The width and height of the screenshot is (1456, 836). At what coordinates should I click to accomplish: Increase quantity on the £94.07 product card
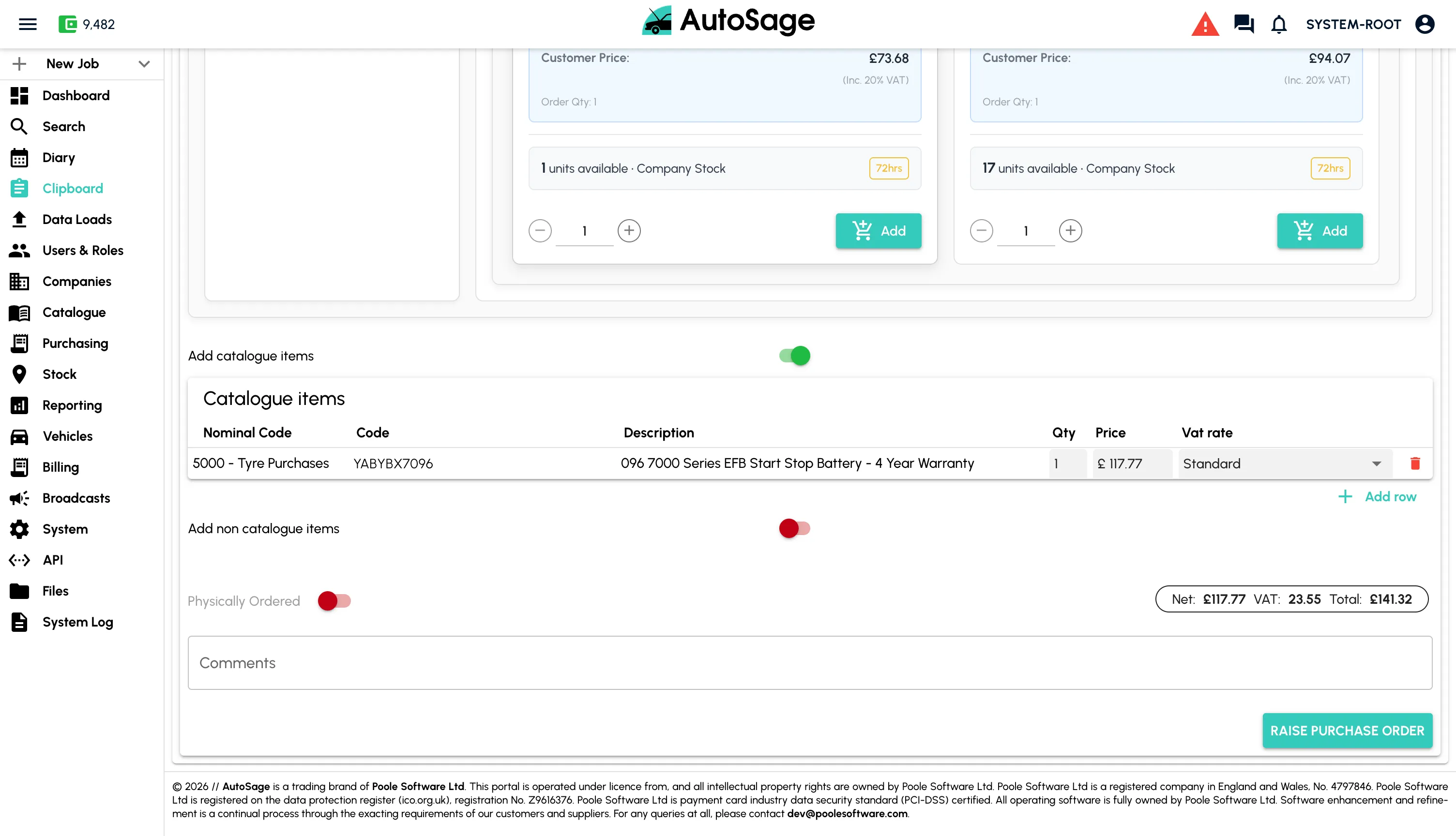pyautogui.click(x=1070, y=231)
